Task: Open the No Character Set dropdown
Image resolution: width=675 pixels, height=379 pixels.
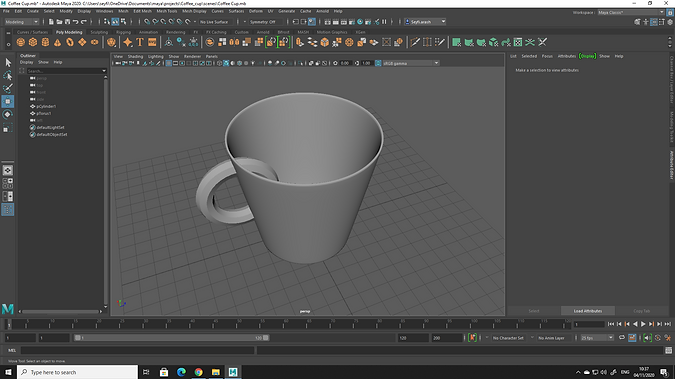Action: coord(508,338)
